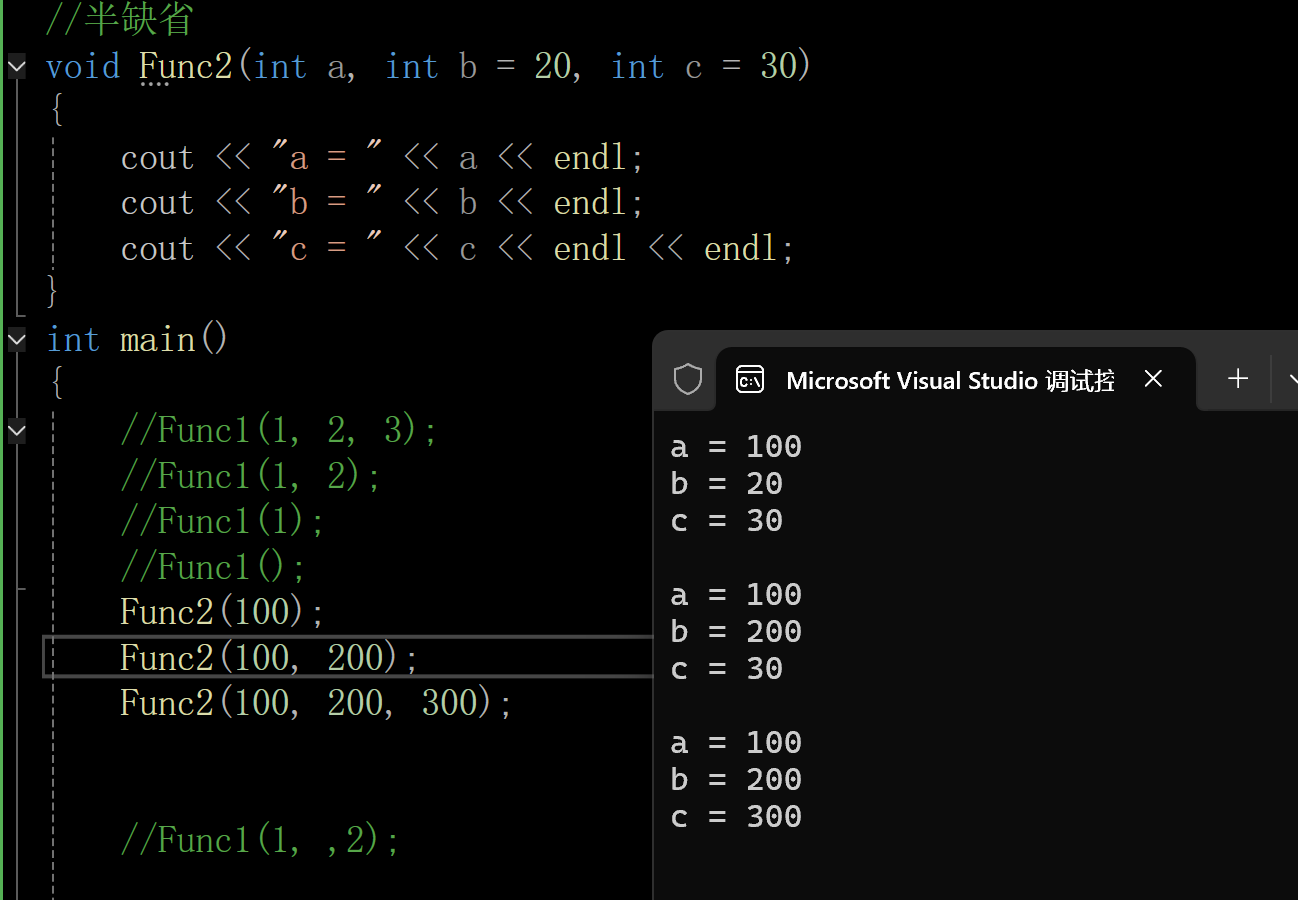This screenshot has height=900, width=1298.
Task: Click the Func2 name in the function definition
Action: coord(186,67)
